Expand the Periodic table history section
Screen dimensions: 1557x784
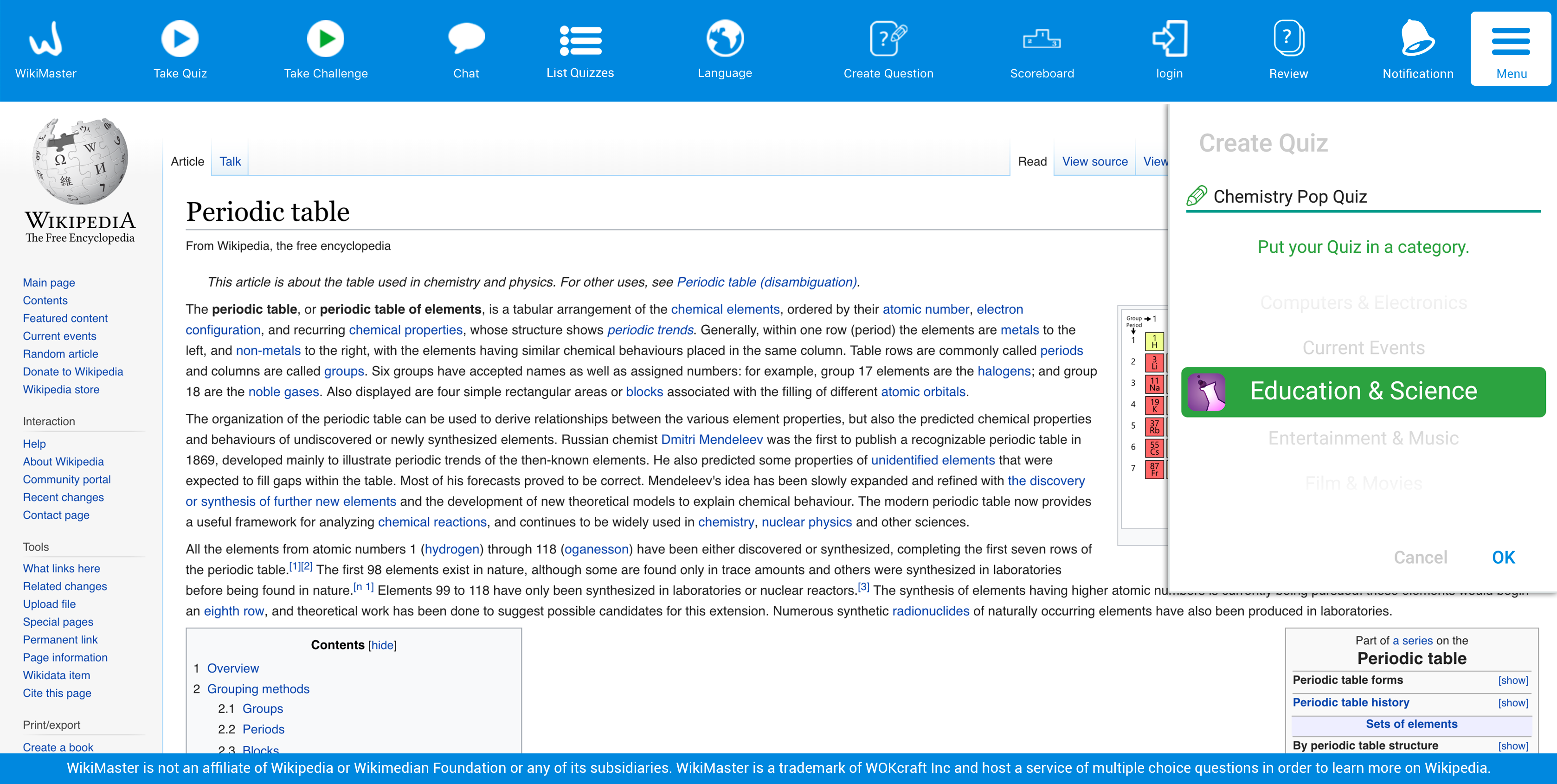point(1512,703)
